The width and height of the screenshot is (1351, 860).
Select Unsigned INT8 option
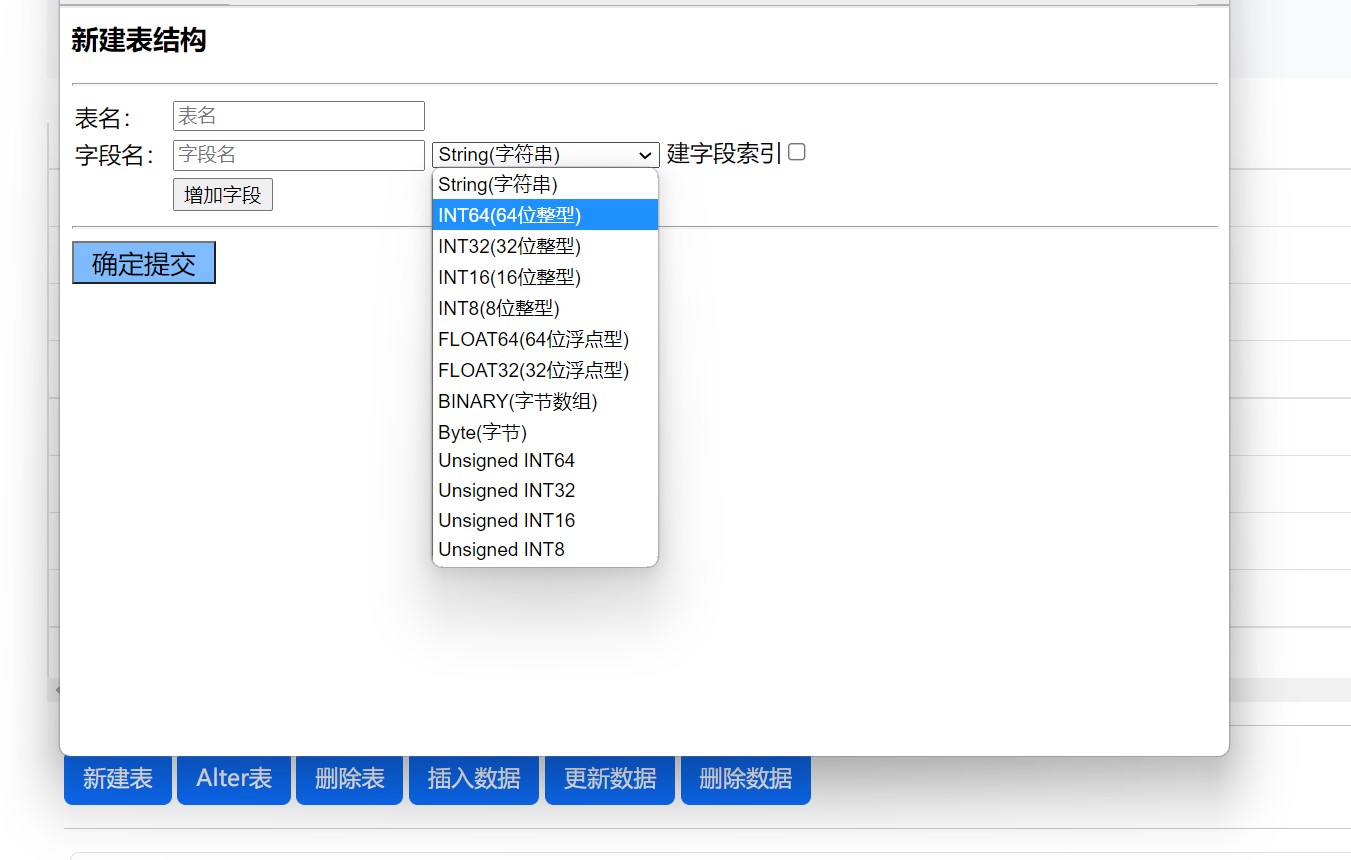coord(545,550)
